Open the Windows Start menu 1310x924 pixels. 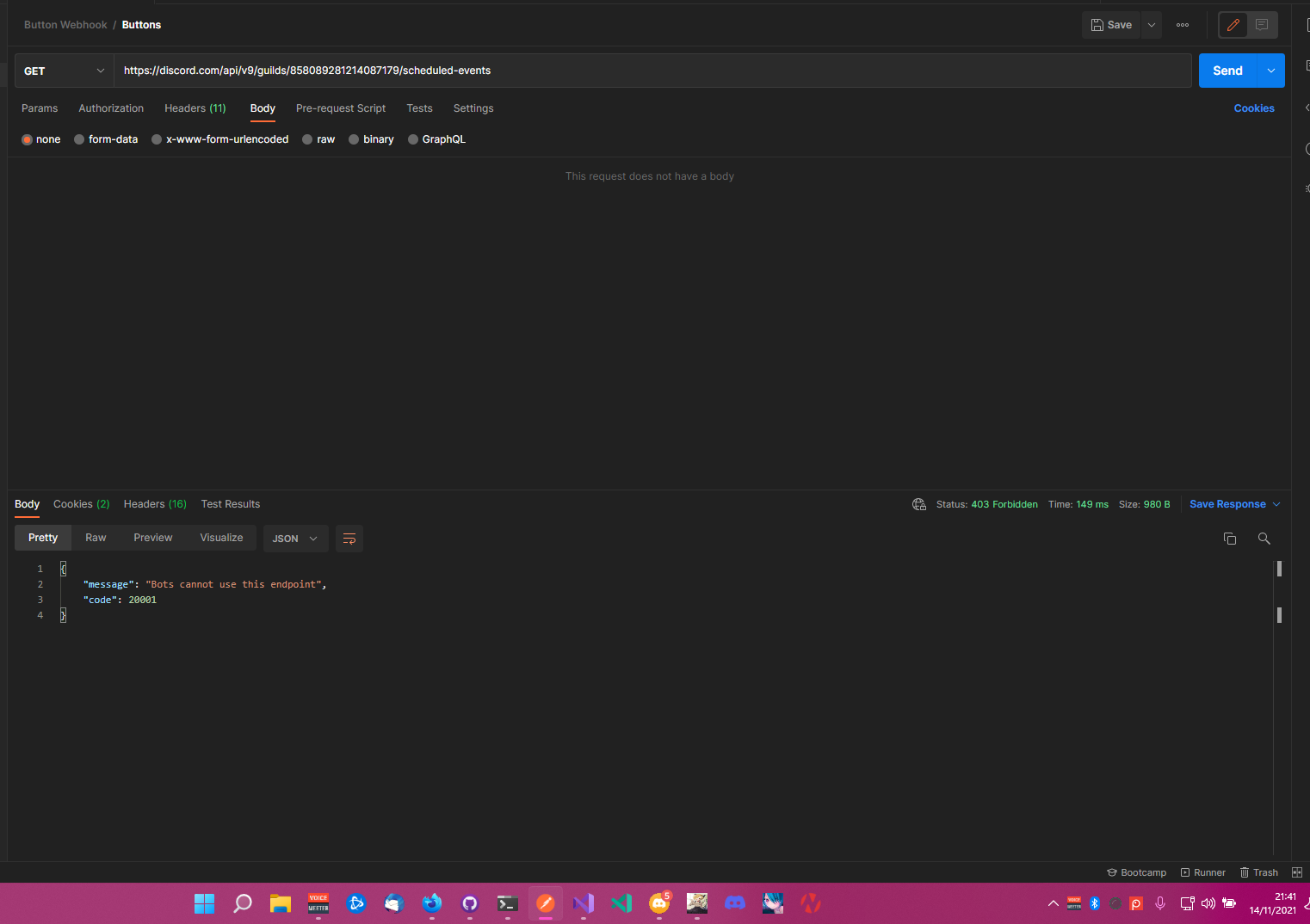pos(205,903)
